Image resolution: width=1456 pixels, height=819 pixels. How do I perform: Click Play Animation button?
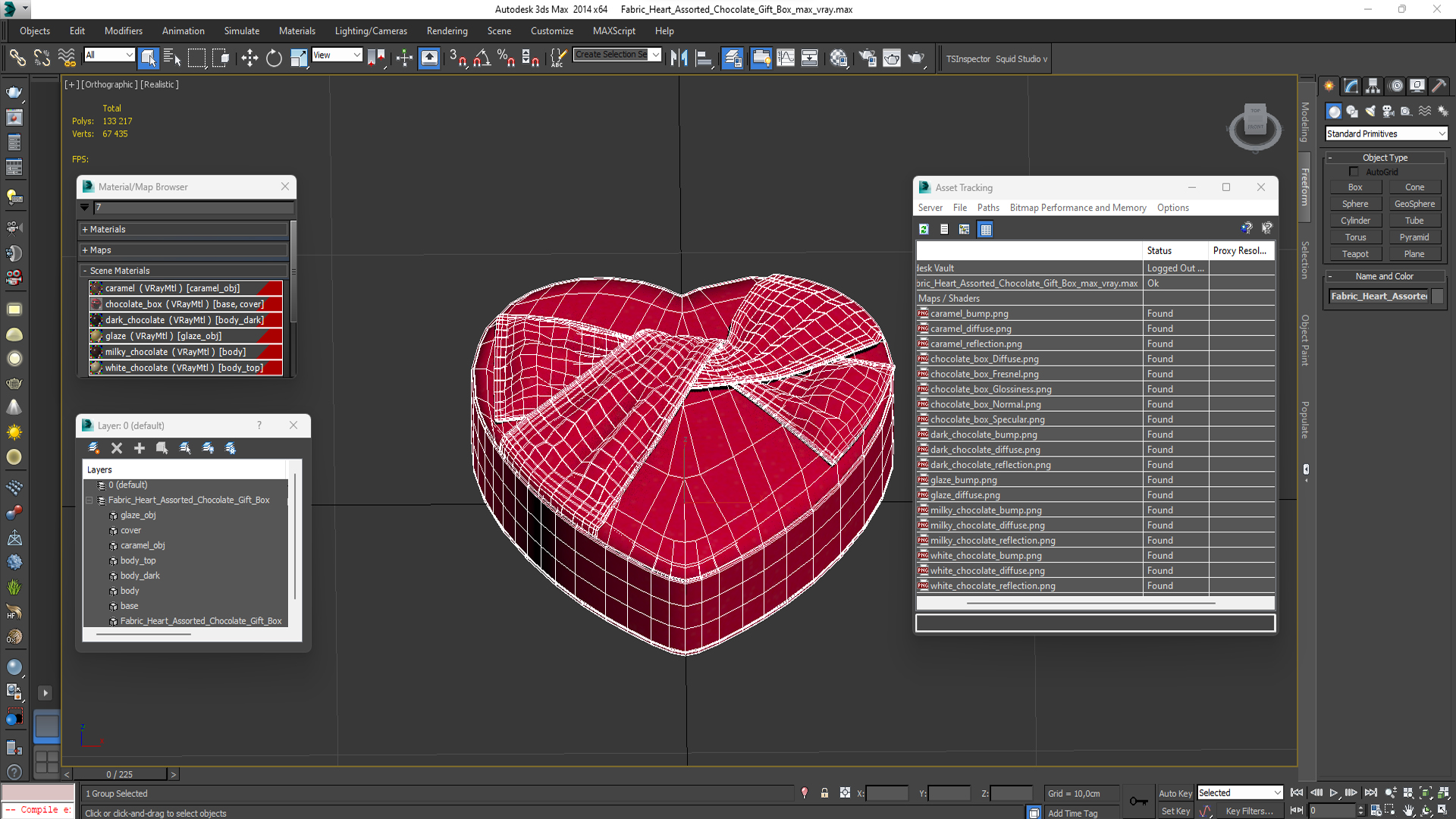[x=1333, y=793]
